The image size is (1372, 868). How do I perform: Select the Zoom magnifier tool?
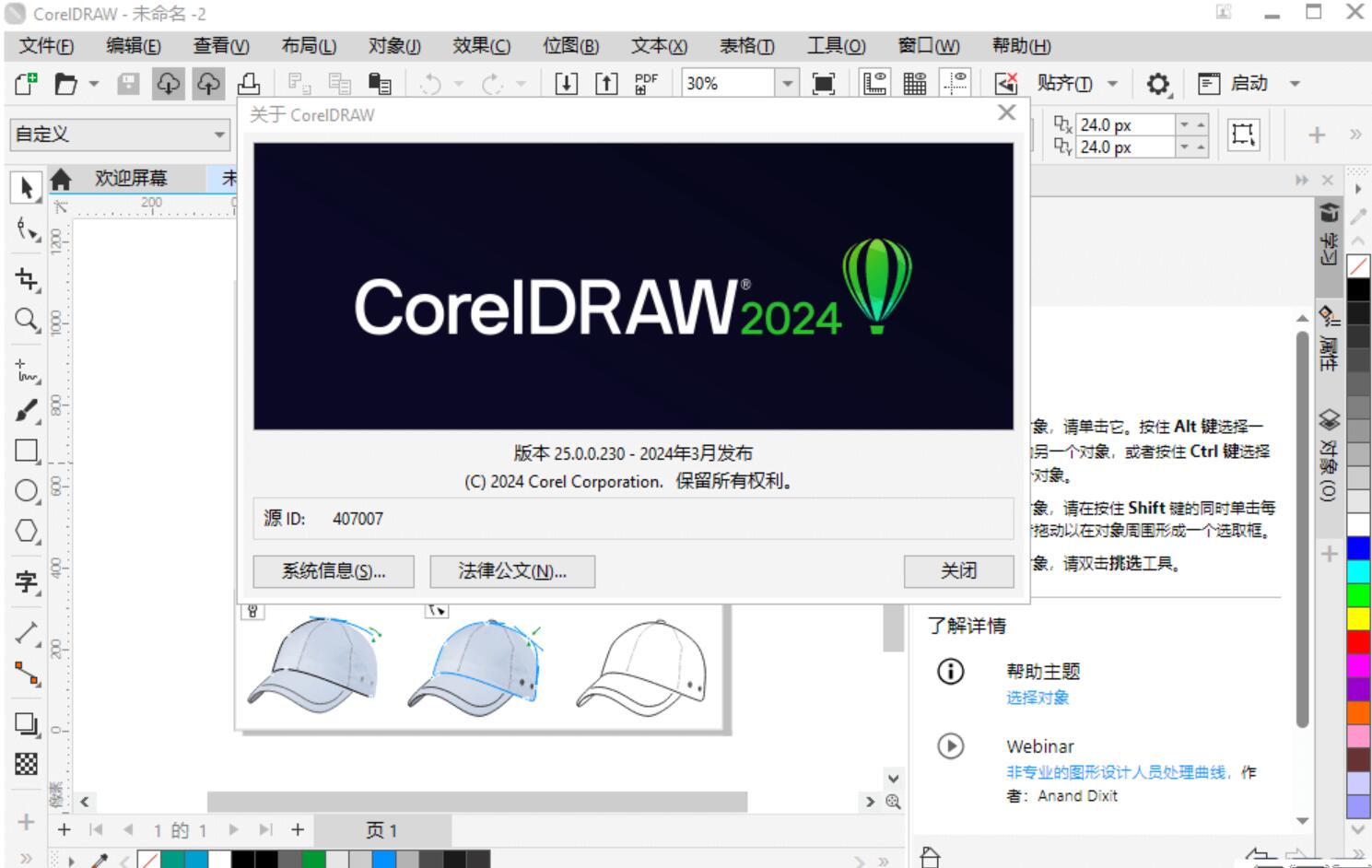click(26, 320)
